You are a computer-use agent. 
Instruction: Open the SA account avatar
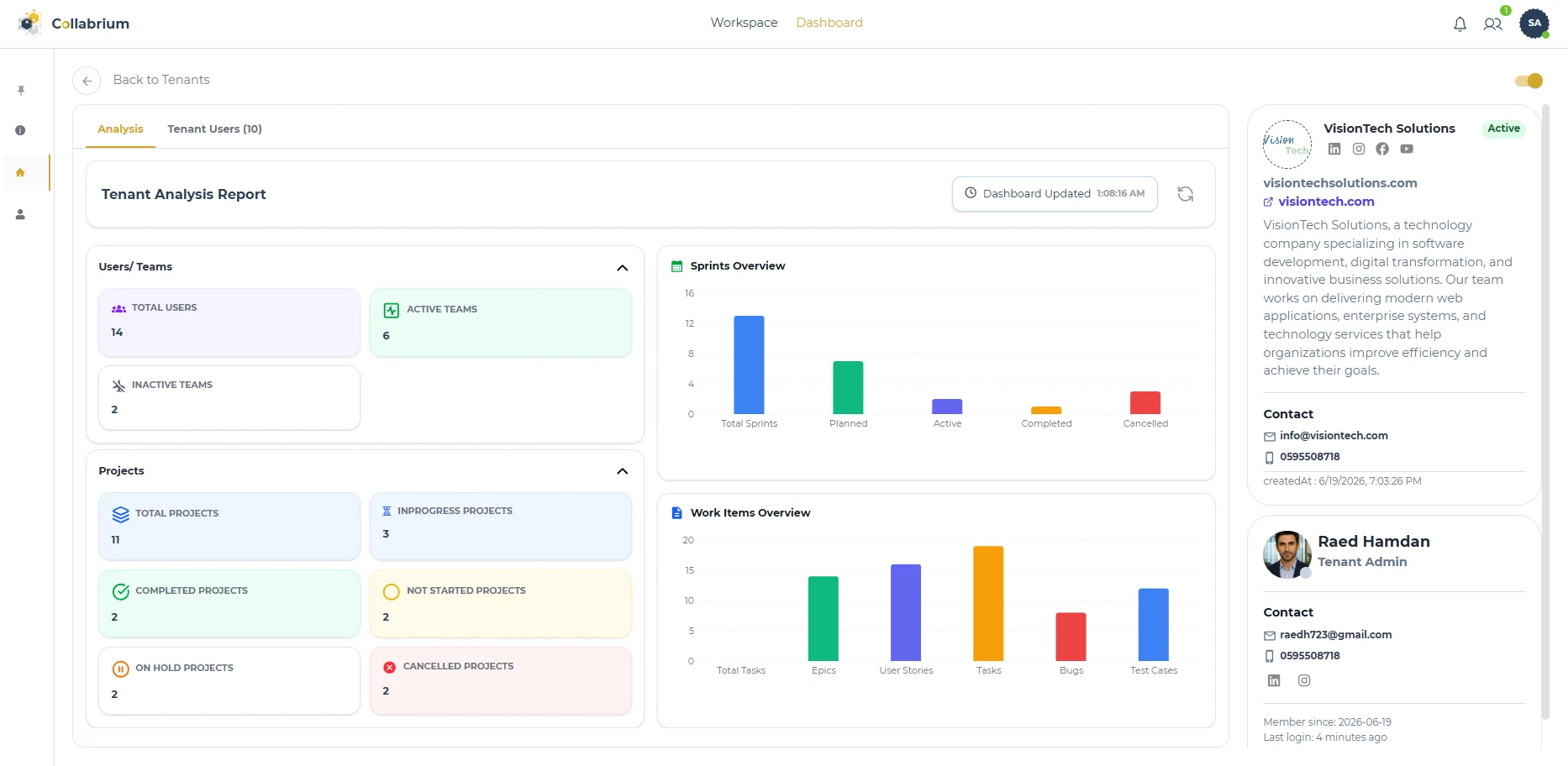point(1534,24)
